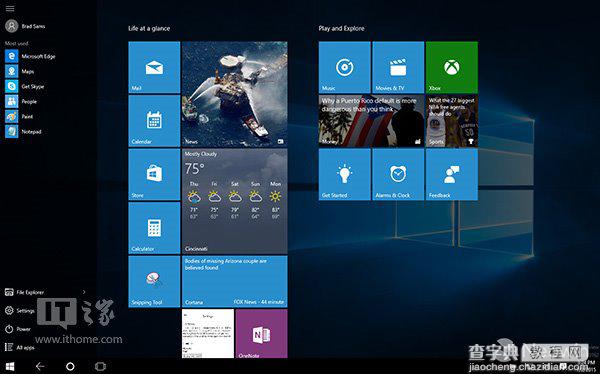The width and height of the screenshot is (600, 374).
Task: Expand the File Explorer jump list arrow
Action: click(84, 292)
